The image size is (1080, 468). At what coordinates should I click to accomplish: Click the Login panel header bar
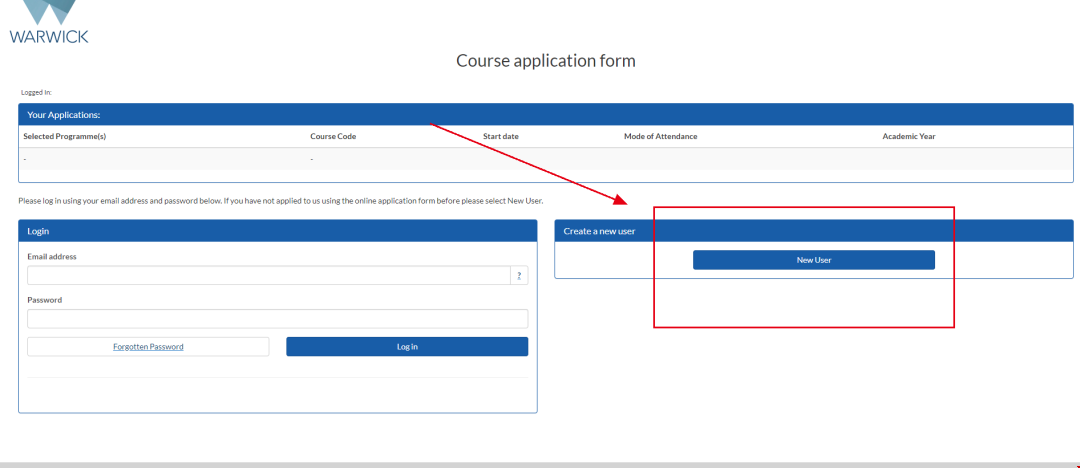[277, 231]
